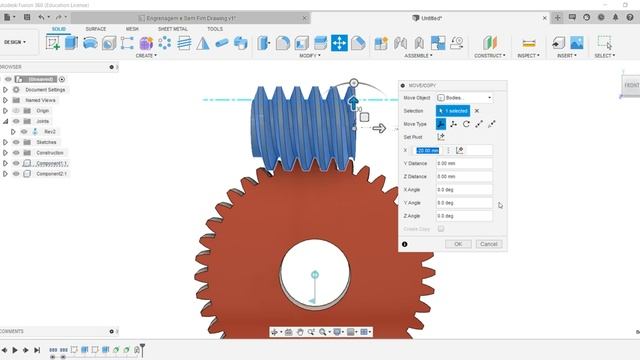
Task: Select the Pipe tool icon
Action: tap(222, 43)
